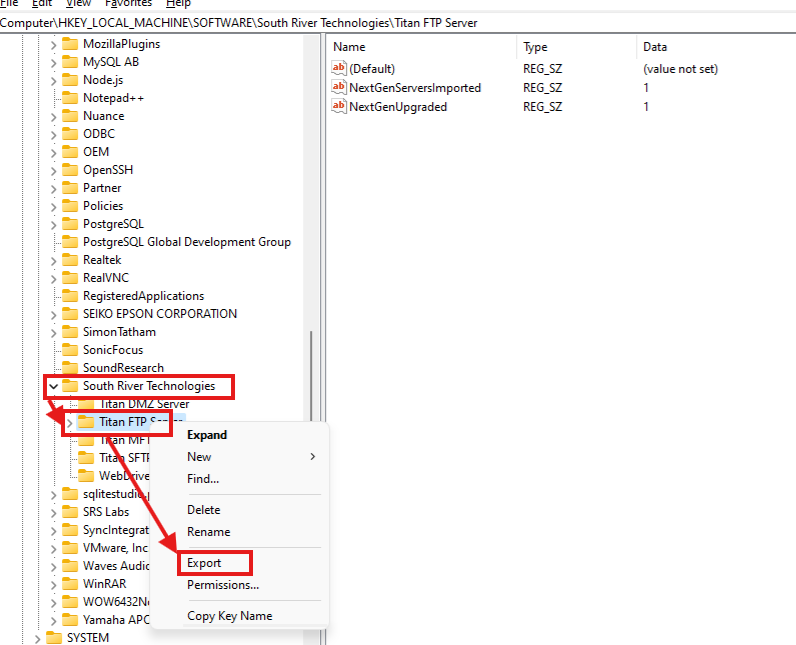Click the NextGenServersImported string value icon
This screenshot has height=645, width=796.
pos(338,88)
